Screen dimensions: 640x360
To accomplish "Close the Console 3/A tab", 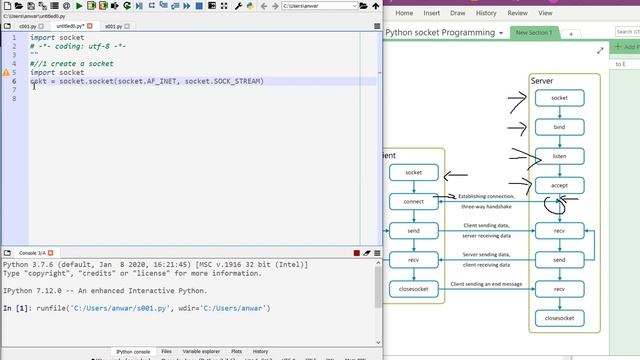I will pos(51,253).
